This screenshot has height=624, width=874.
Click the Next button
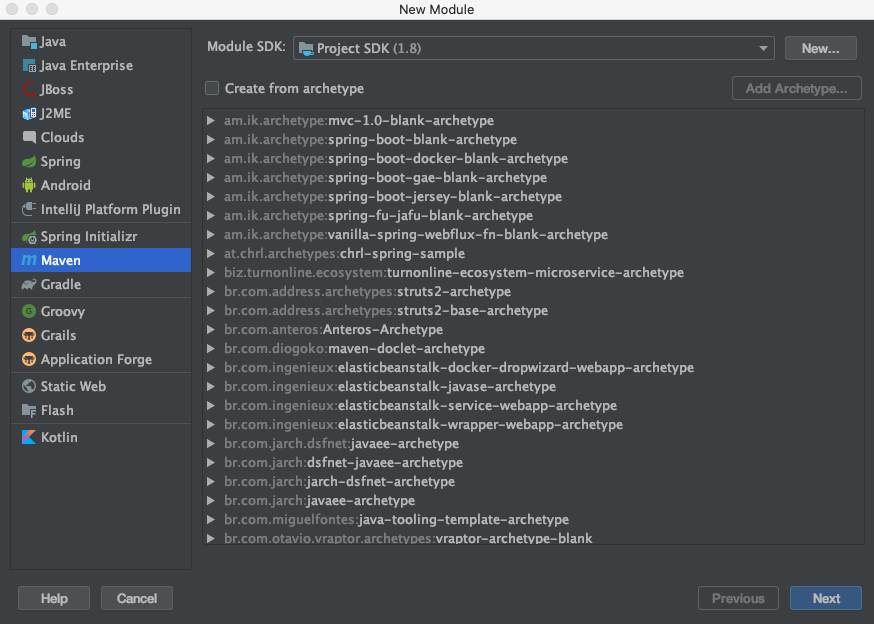coord(826,598)
